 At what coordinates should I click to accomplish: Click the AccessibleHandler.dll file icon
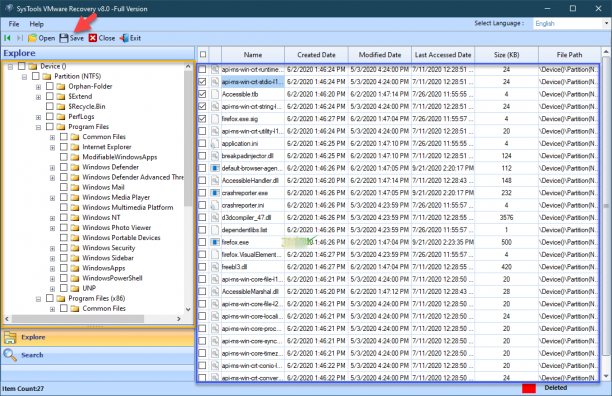[x=215, y=180]
